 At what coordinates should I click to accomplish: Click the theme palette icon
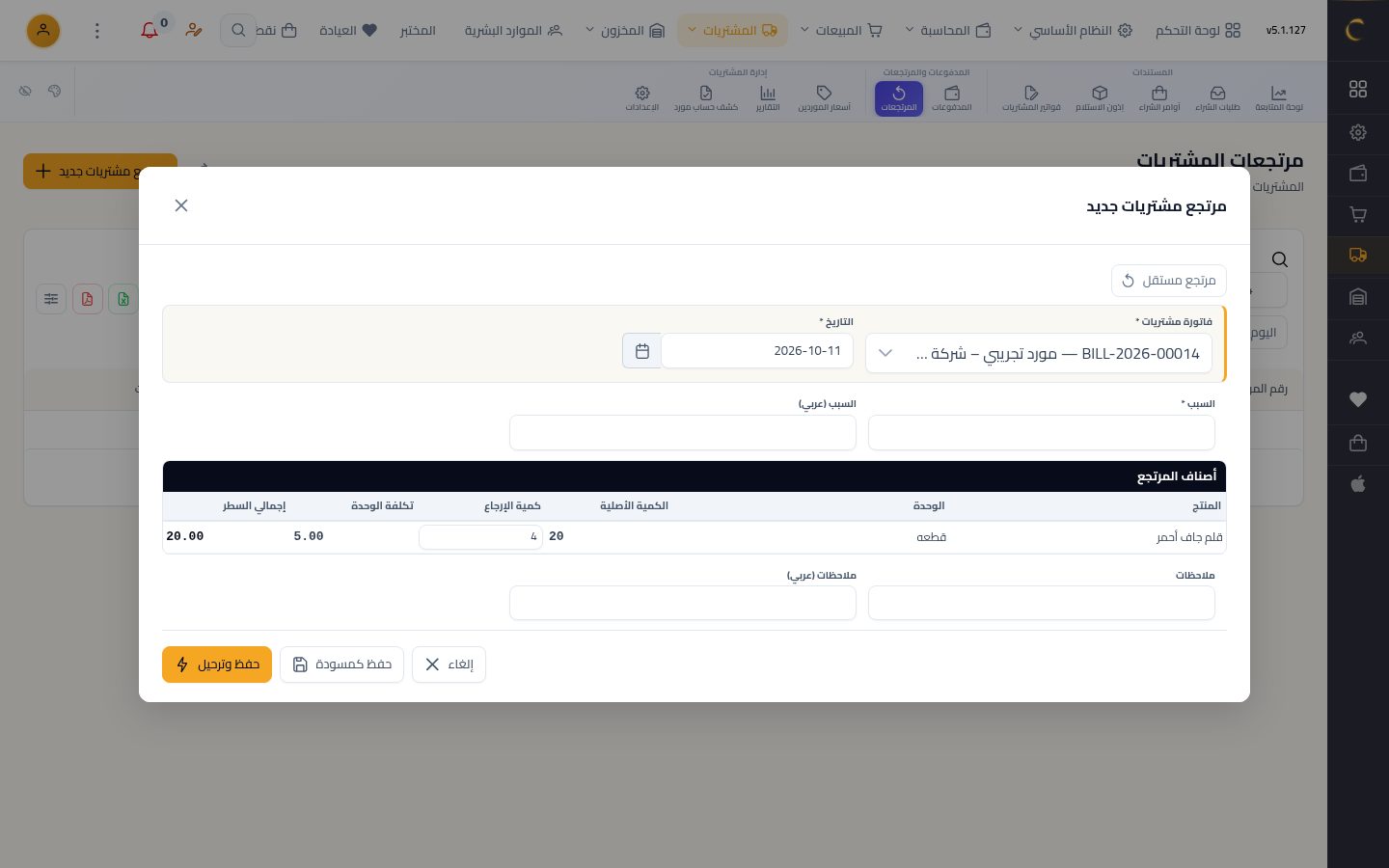(54, 91)
